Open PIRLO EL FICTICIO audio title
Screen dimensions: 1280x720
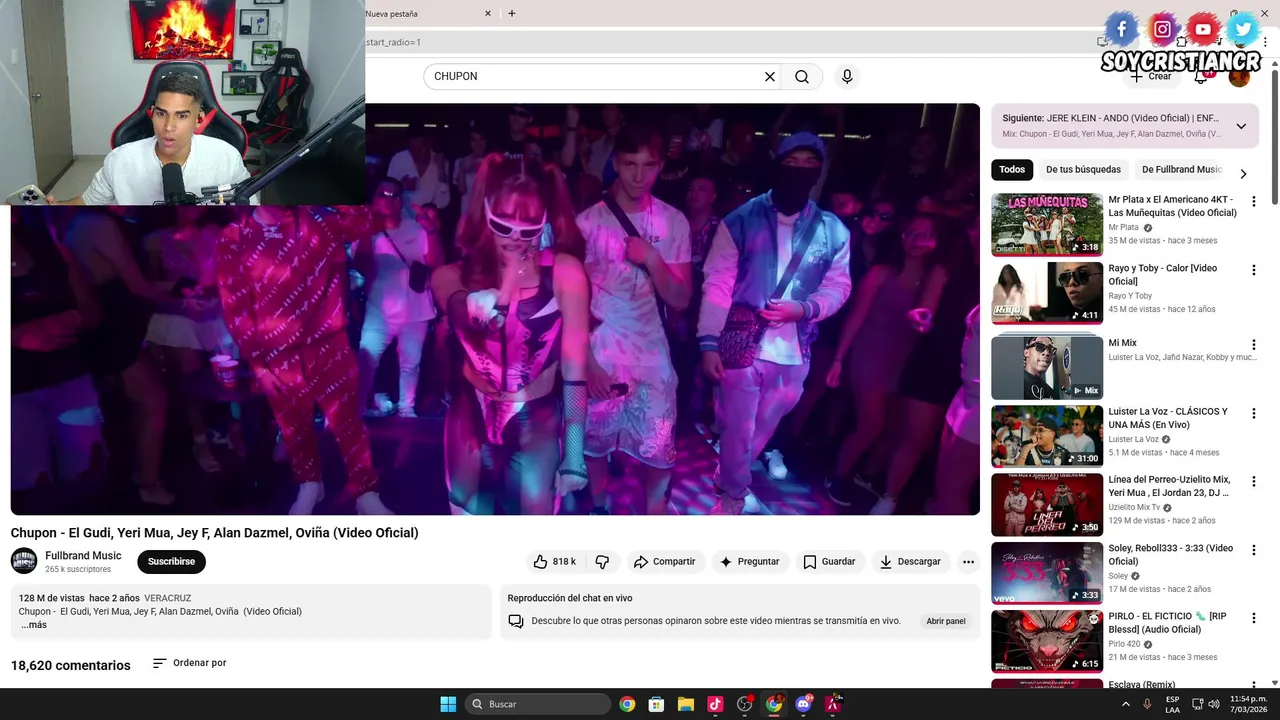point(1167,622)
